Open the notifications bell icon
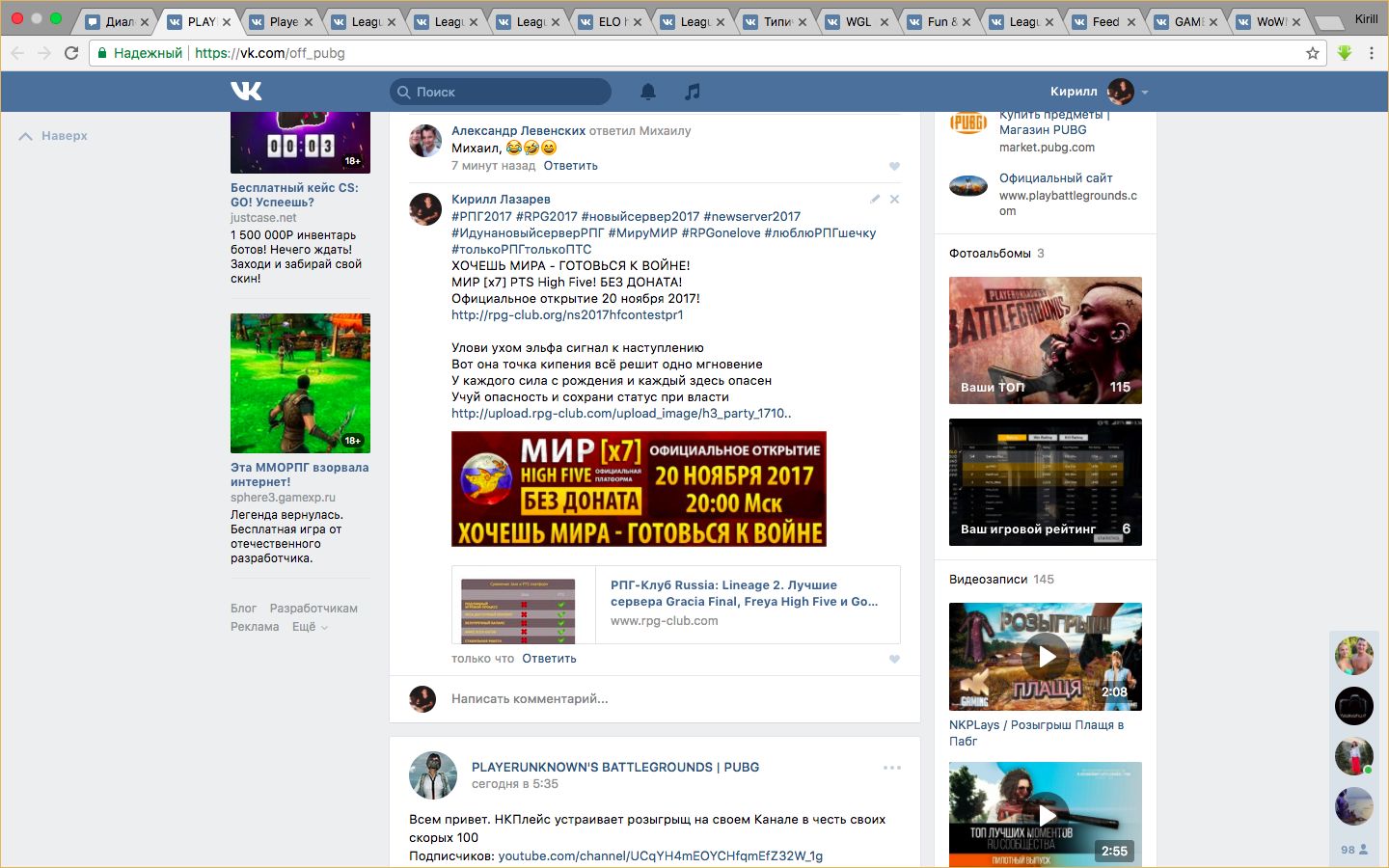Screen dimensions: 1389x868 (648, 92)
